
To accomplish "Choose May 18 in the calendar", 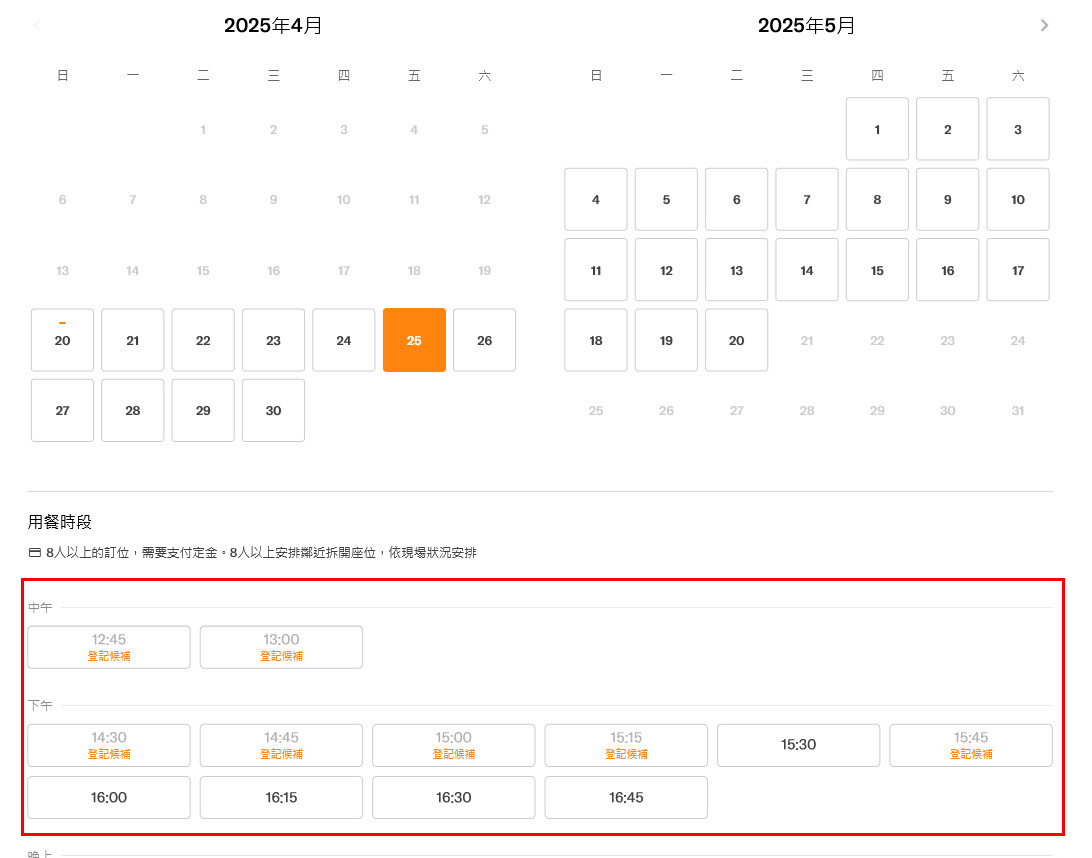I will point(596,340).
